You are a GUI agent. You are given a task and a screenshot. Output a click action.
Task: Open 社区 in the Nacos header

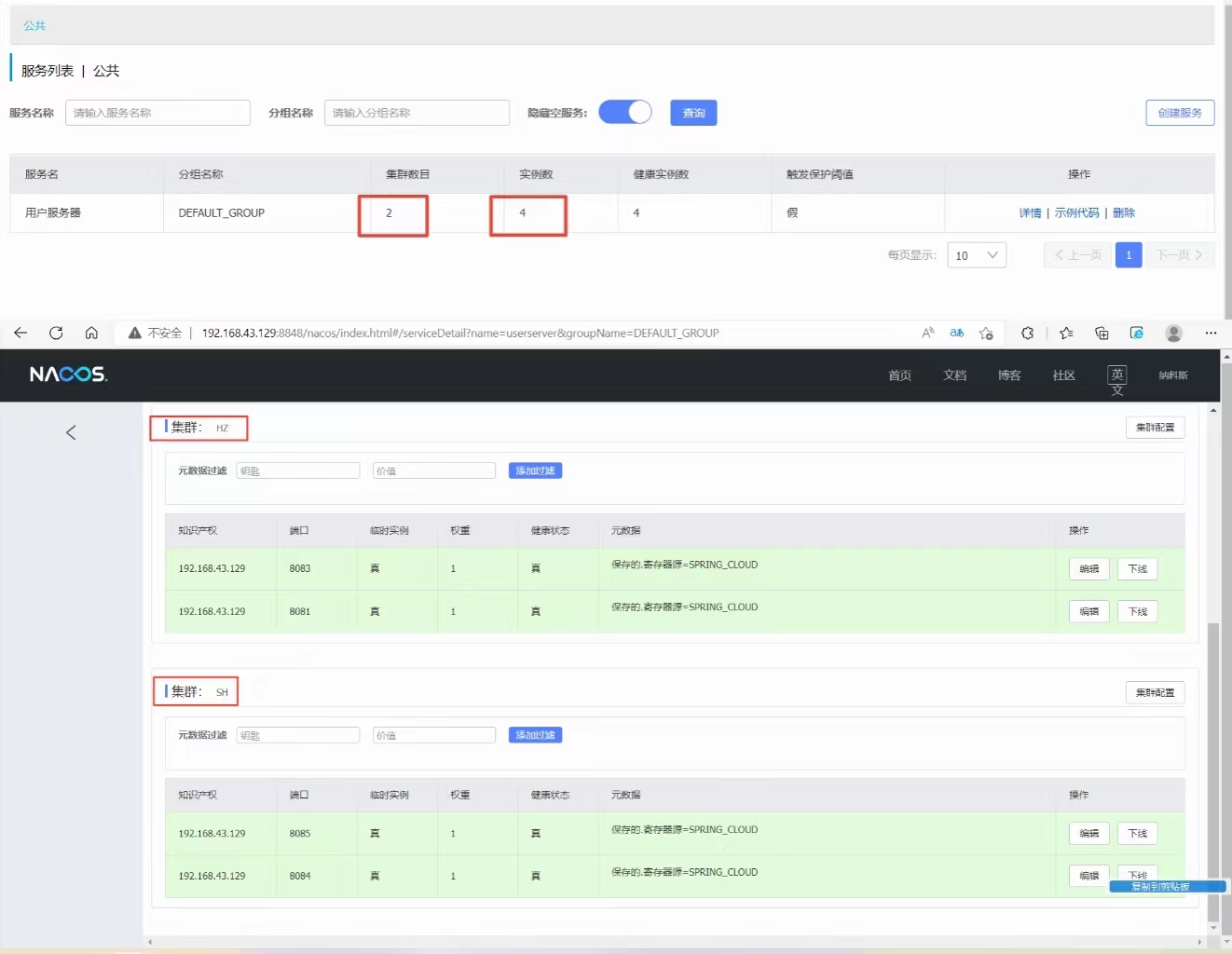1064,375
